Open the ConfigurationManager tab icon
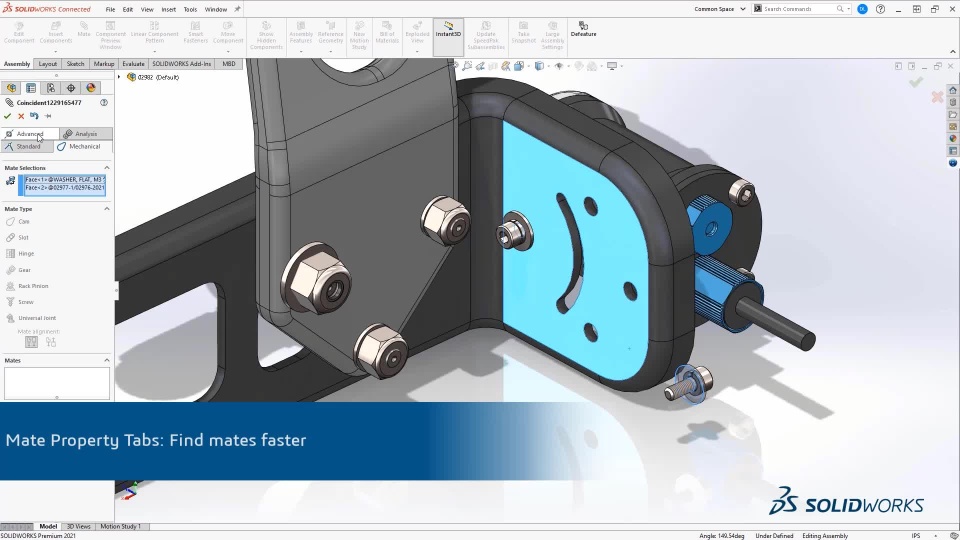The image size is (960, 540). tap(51, 88)
